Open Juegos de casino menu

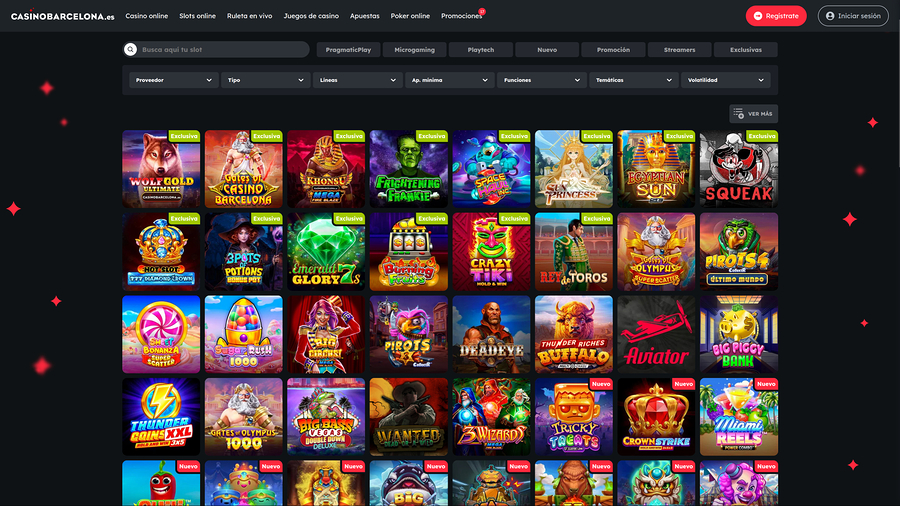311,16
